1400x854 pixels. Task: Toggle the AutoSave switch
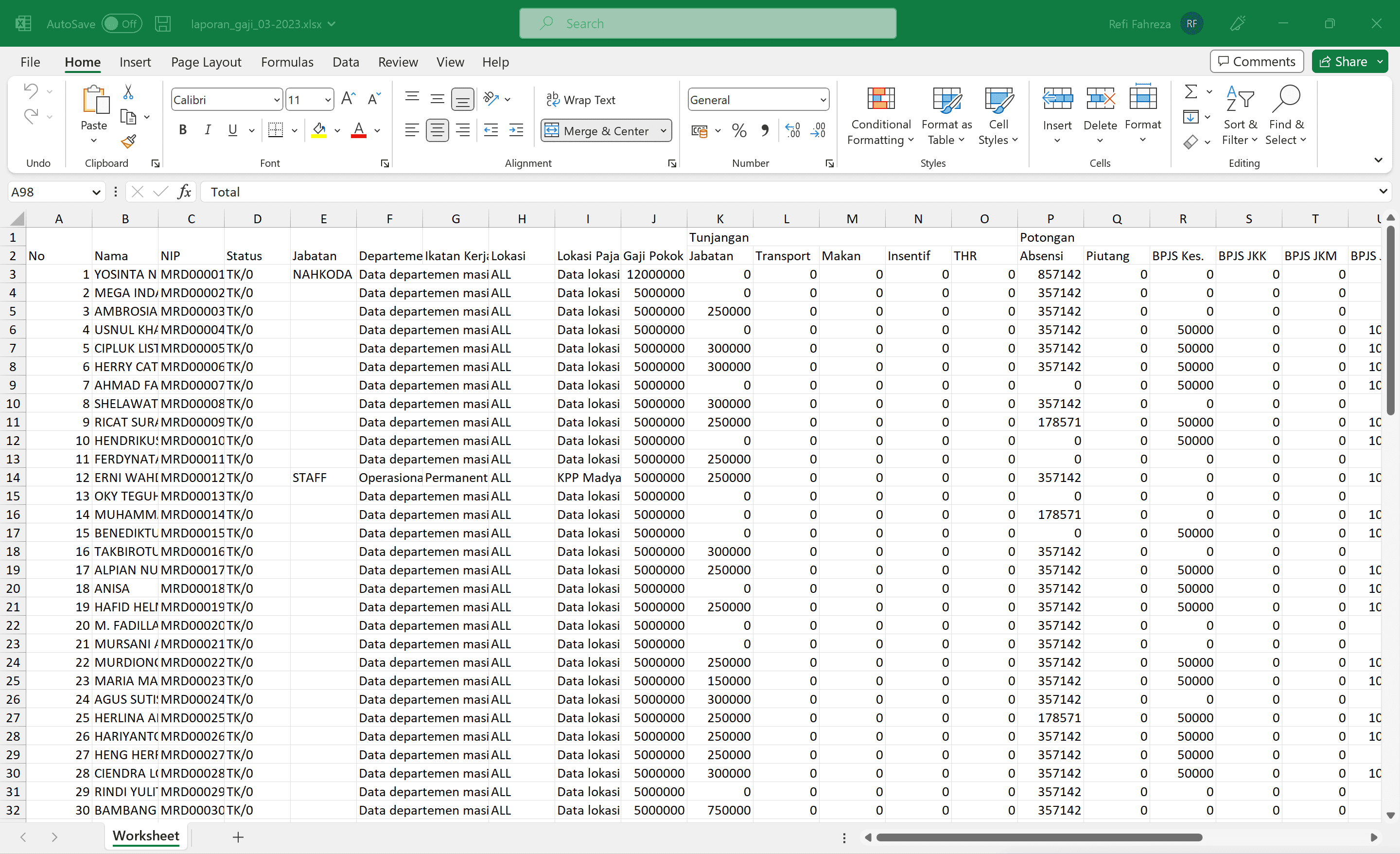[121, 24]
